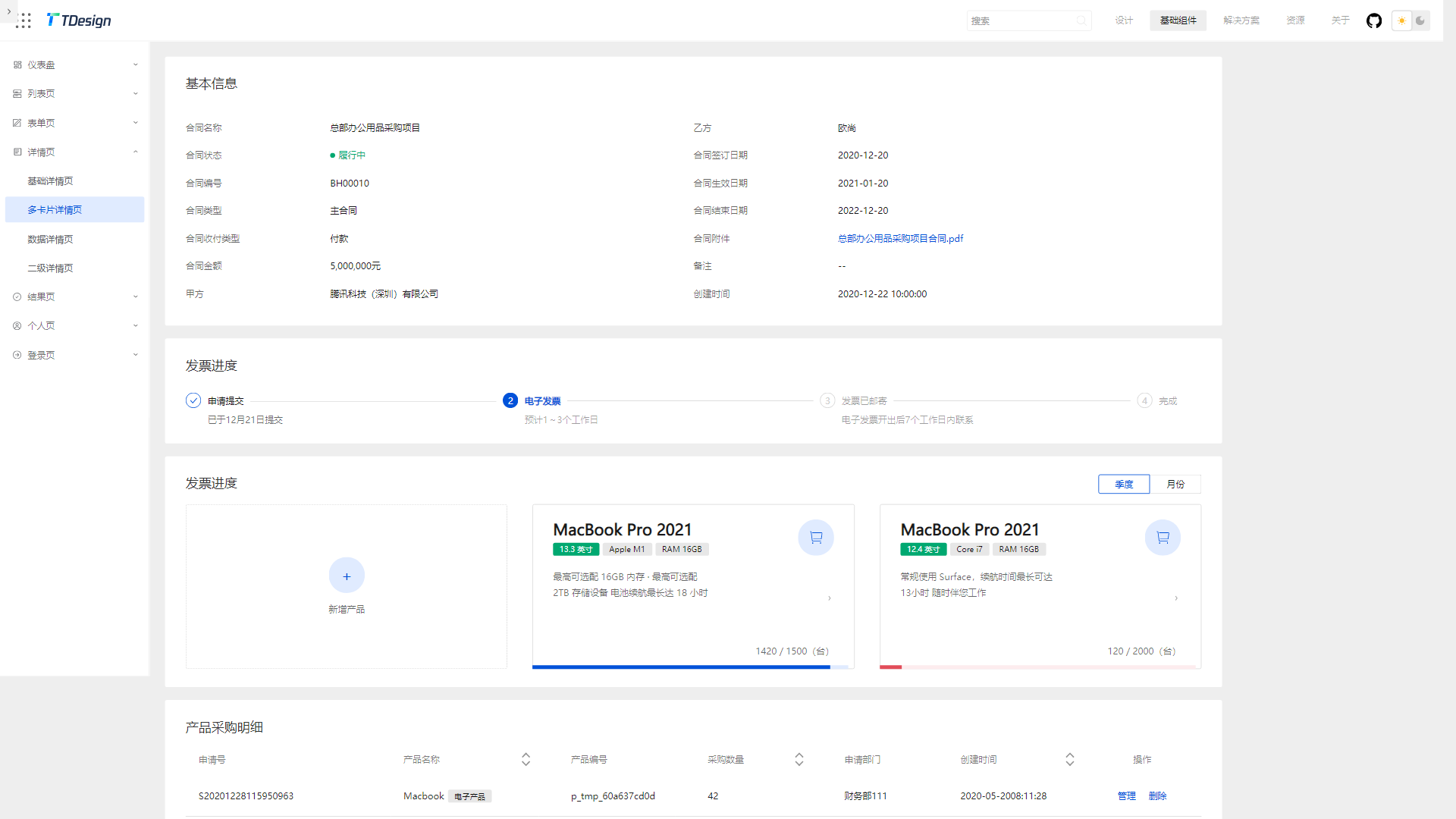The image size is (1456, 819).
Task: Click the 表单页 sidebar icon
Action: point(17,123)
